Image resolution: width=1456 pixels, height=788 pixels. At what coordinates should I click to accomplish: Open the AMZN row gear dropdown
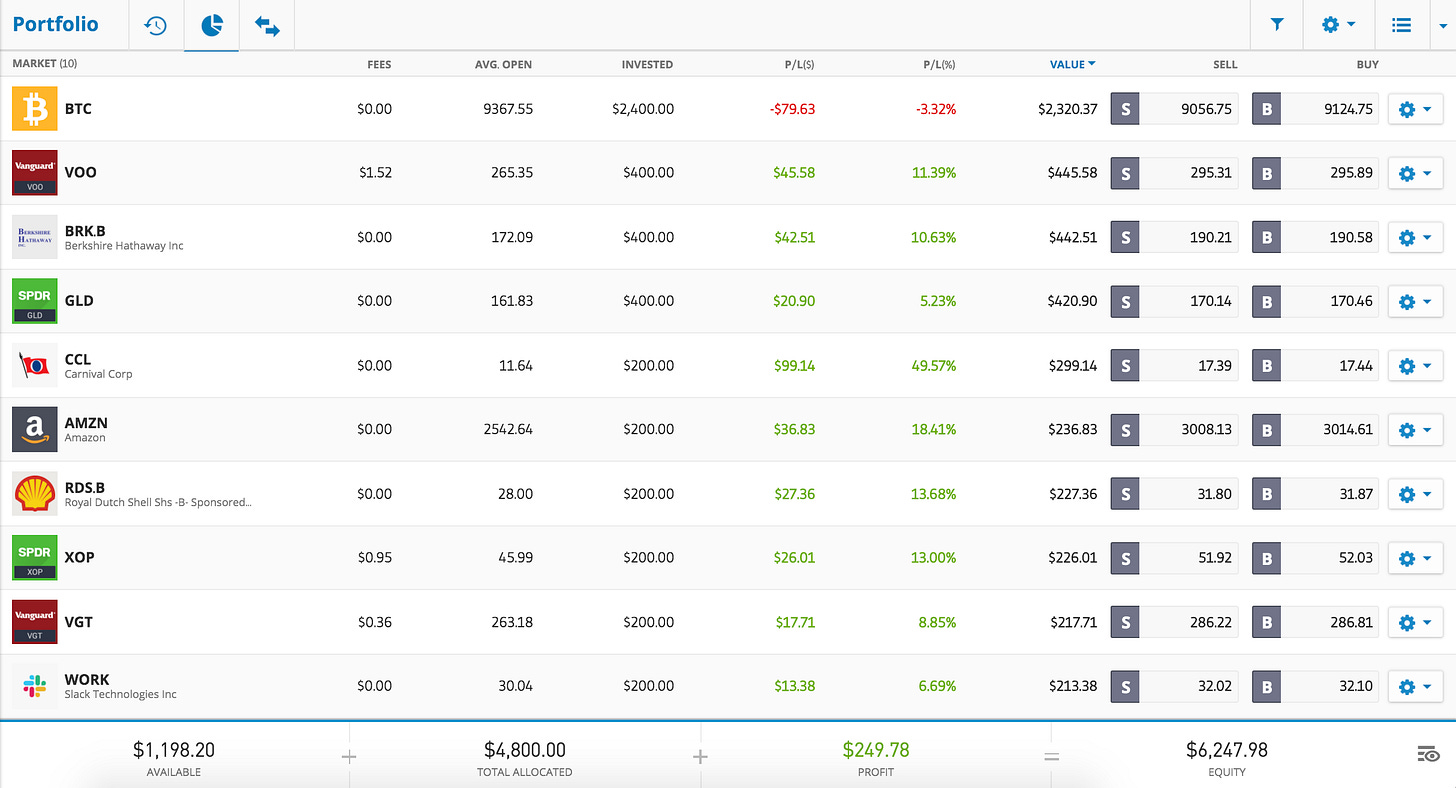(x=1415, y=430)
